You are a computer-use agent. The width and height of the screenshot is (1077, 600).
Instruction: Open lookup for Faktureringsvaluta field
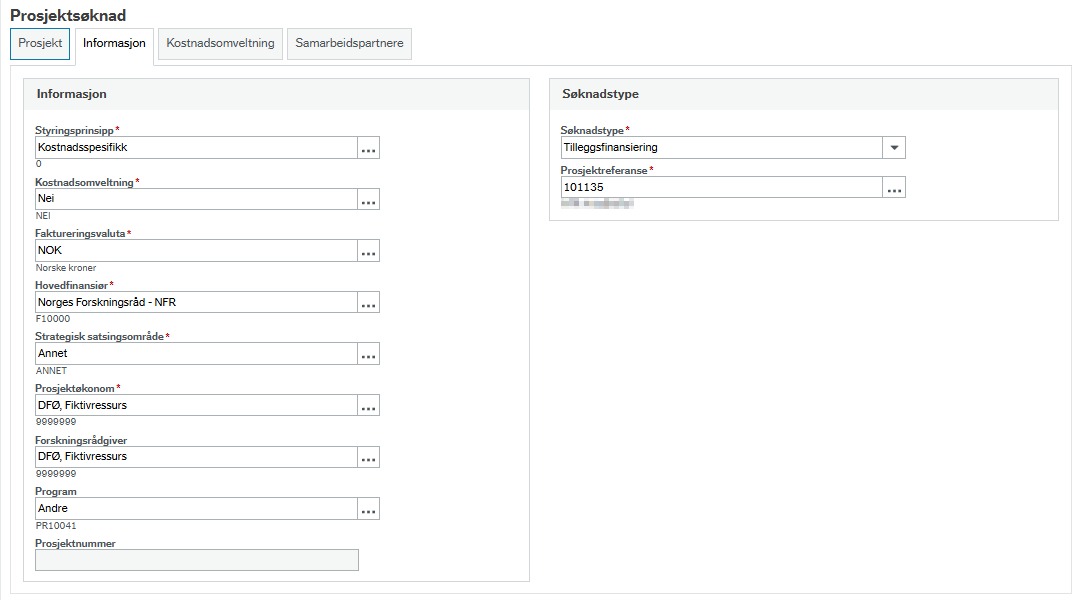coord(368,251)
